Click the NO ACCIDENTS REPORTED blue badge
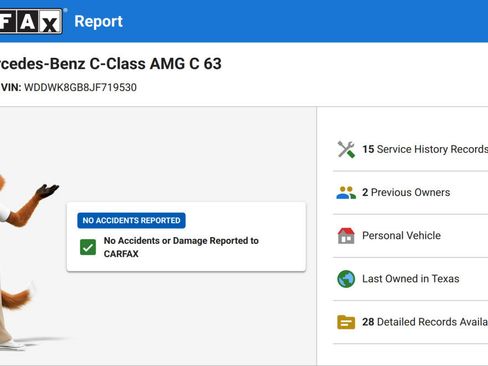This screenshot has width=488, height=366. click(x=131, y=220)
